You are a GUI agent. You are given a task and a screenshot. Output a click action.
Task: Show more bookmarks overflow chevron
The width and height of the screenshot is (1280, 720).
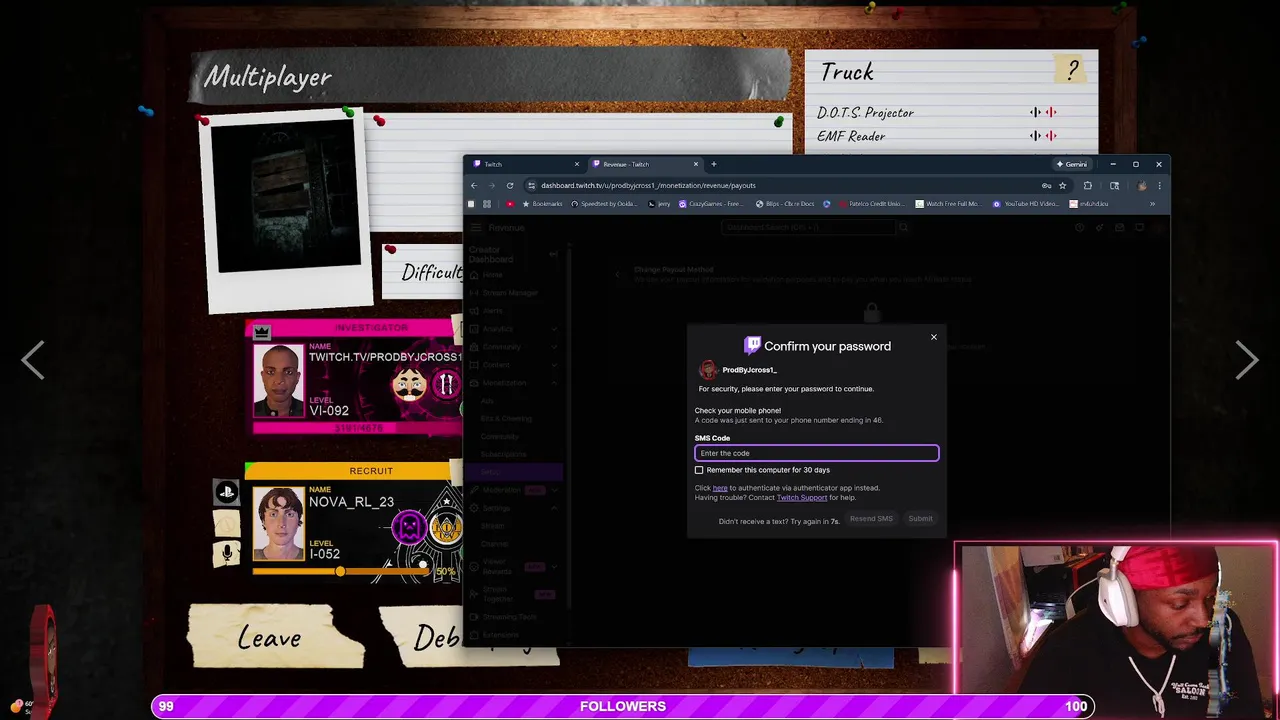[x=1152, y=204]
